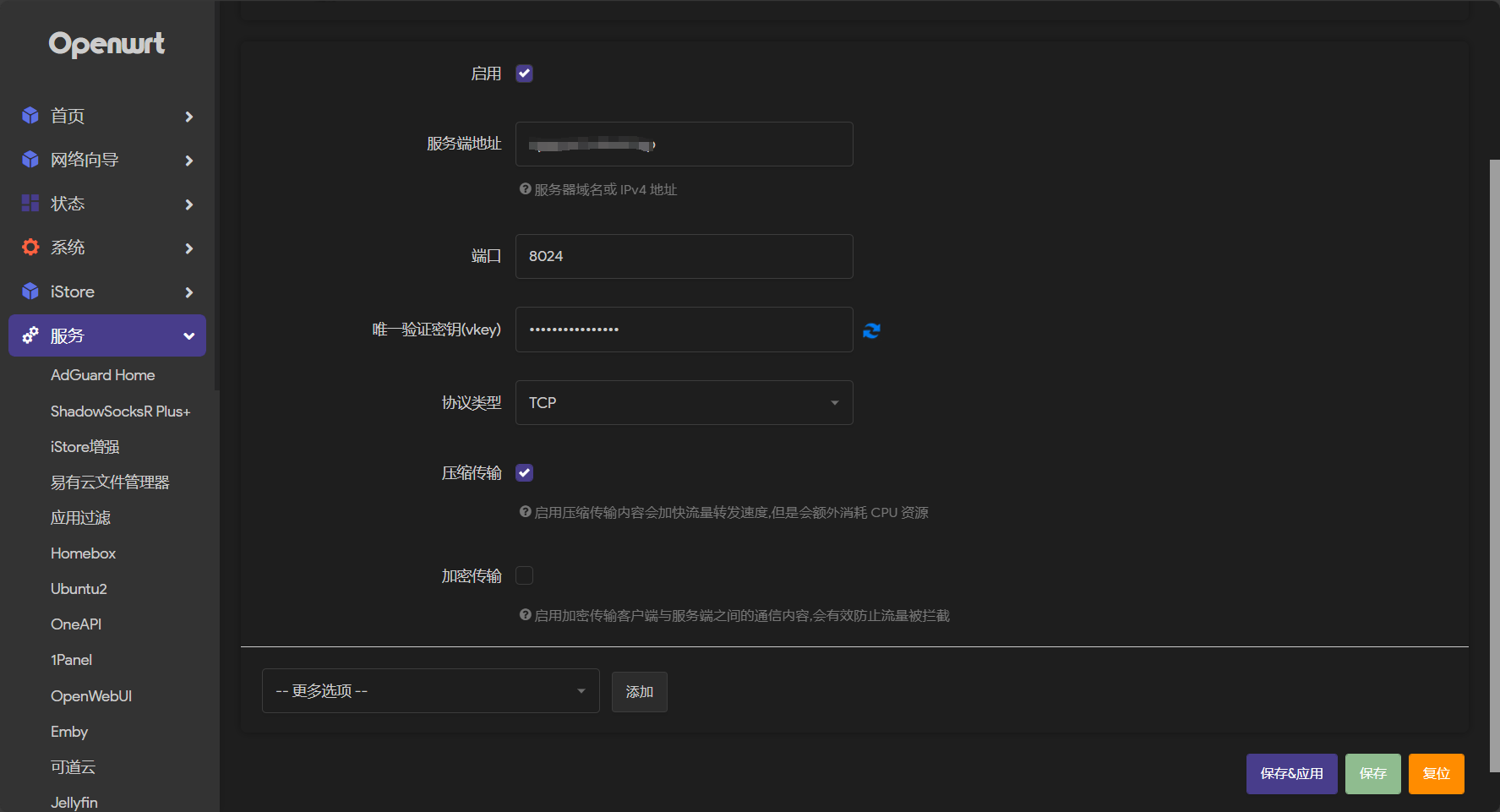This screenshot has height=812, width=1500.
Task: Open AdGuard Home from the services menu
Action: coord(102,374)
